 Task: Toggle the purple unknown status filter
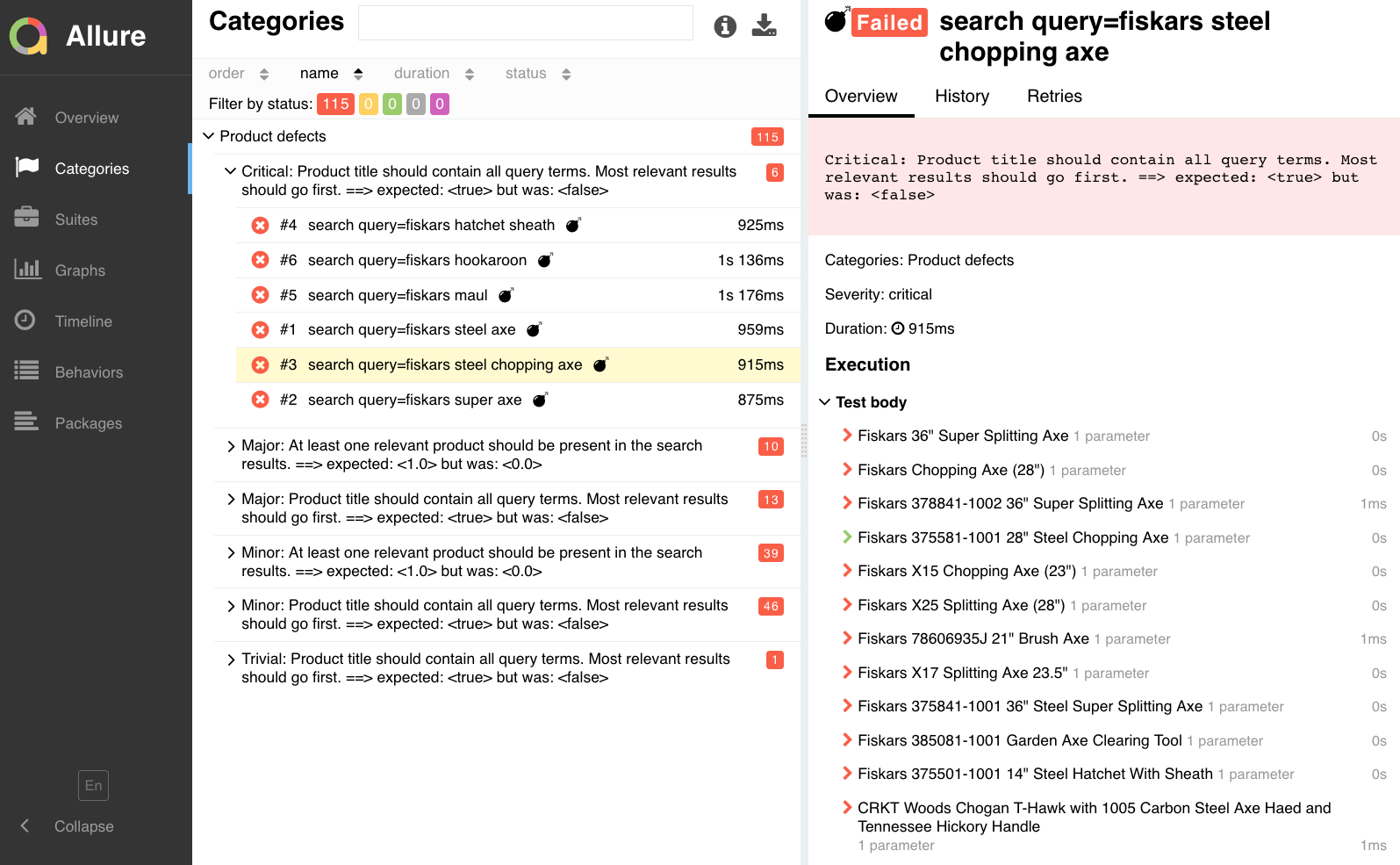point(440,104)
